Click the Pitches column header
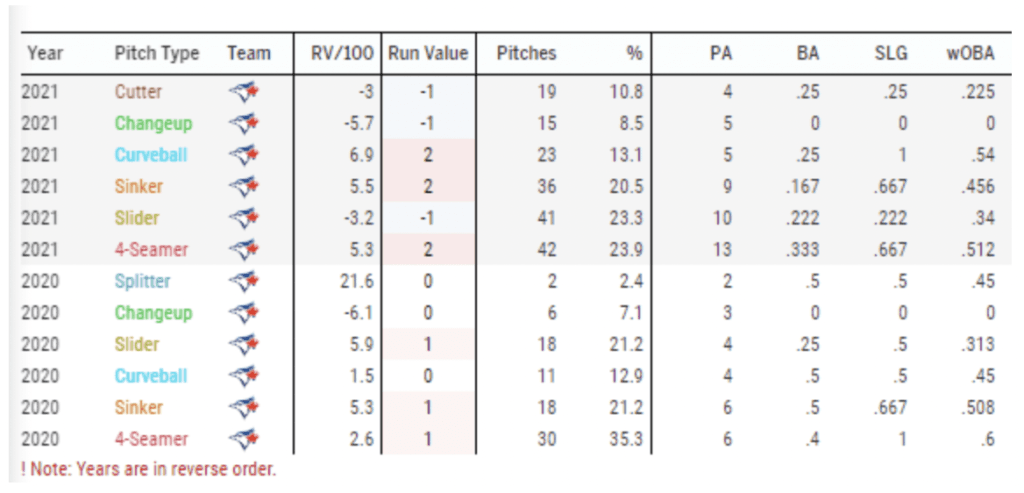This screenshot has height=493, width=1024. point(526,53)
